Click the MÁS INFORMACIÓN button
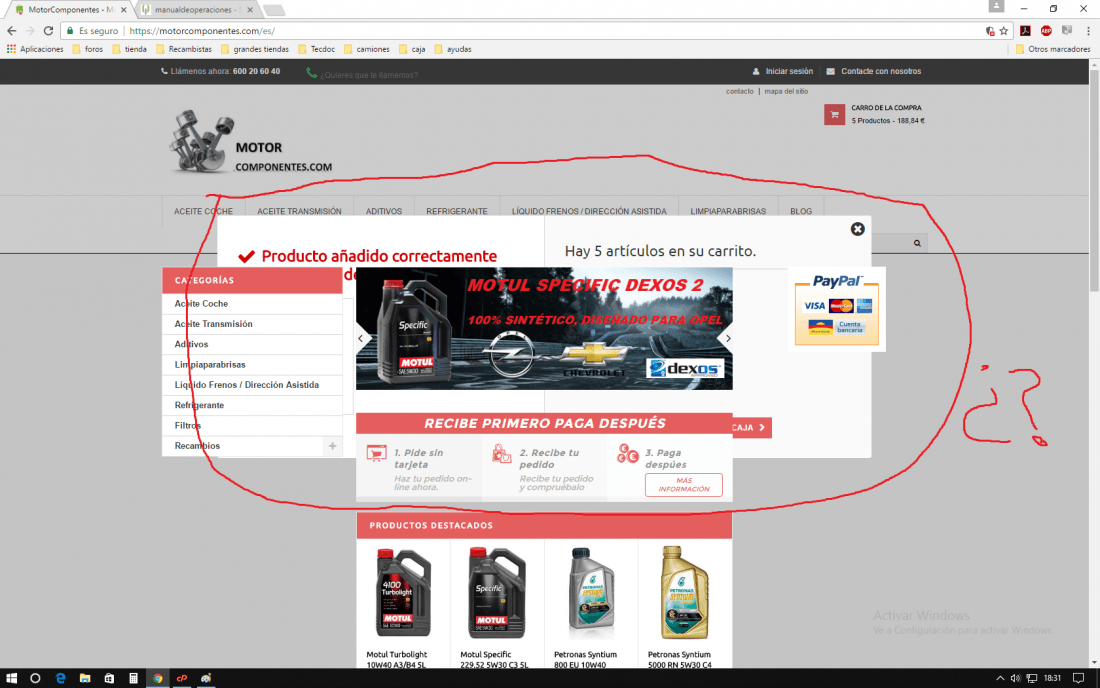 coord(683,485)
